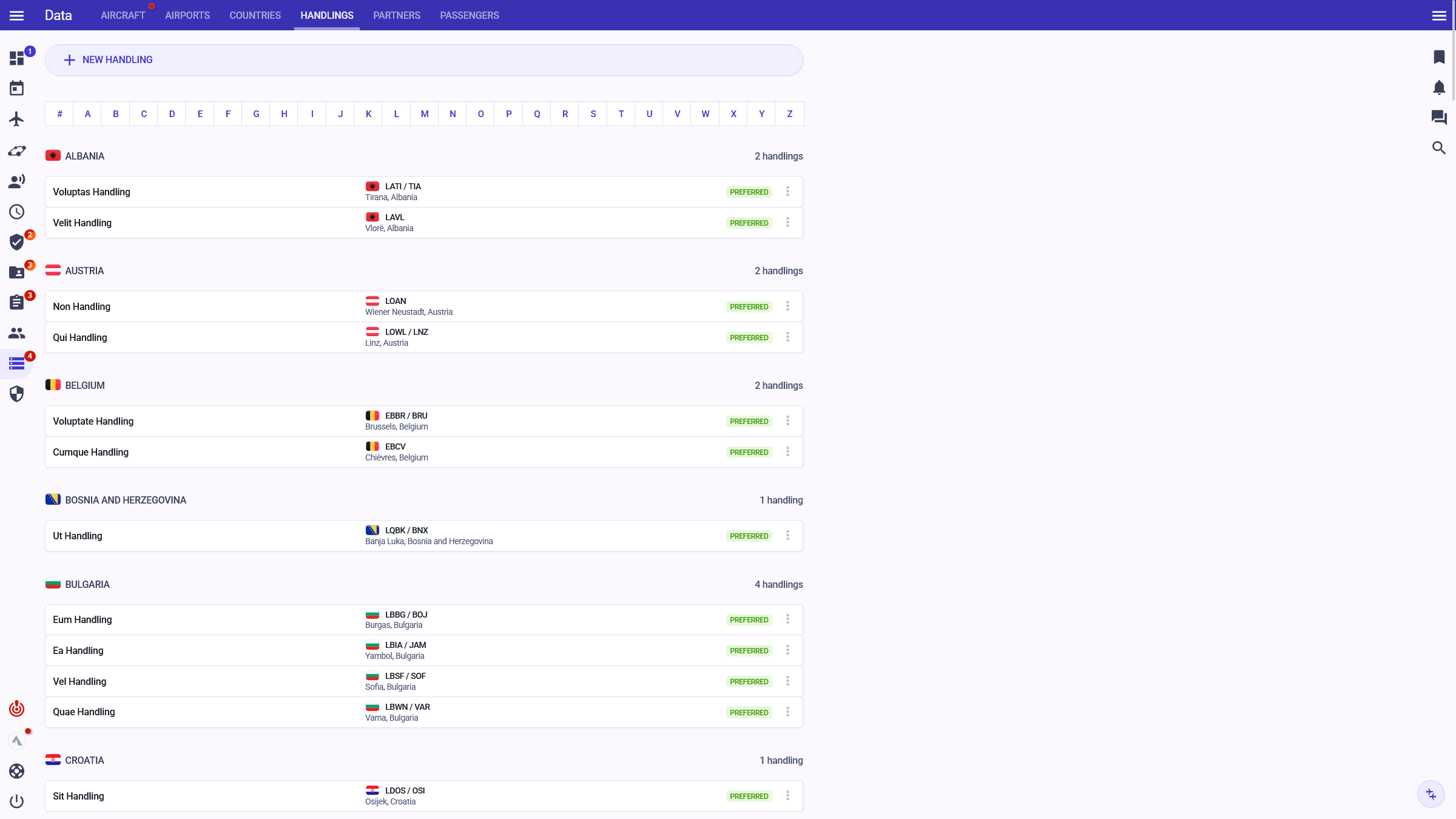Screen dimensions: 1456x819
Task: Open options menu for Quae Handling
Action: pos(787,712)
